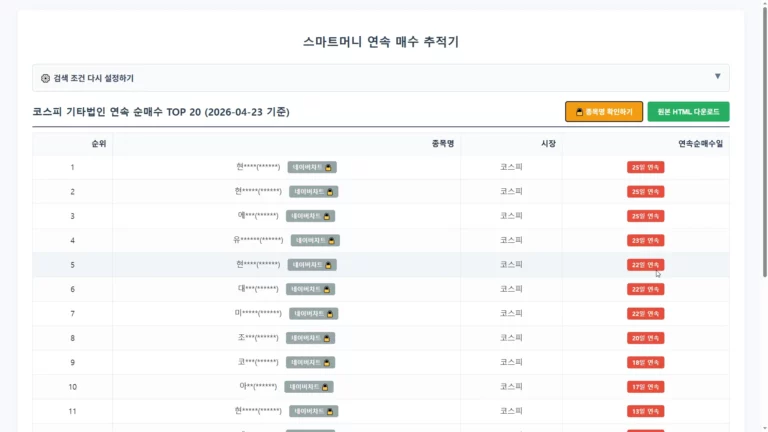Select masked stock name in rank 4 starting 유

click(258, 240)
